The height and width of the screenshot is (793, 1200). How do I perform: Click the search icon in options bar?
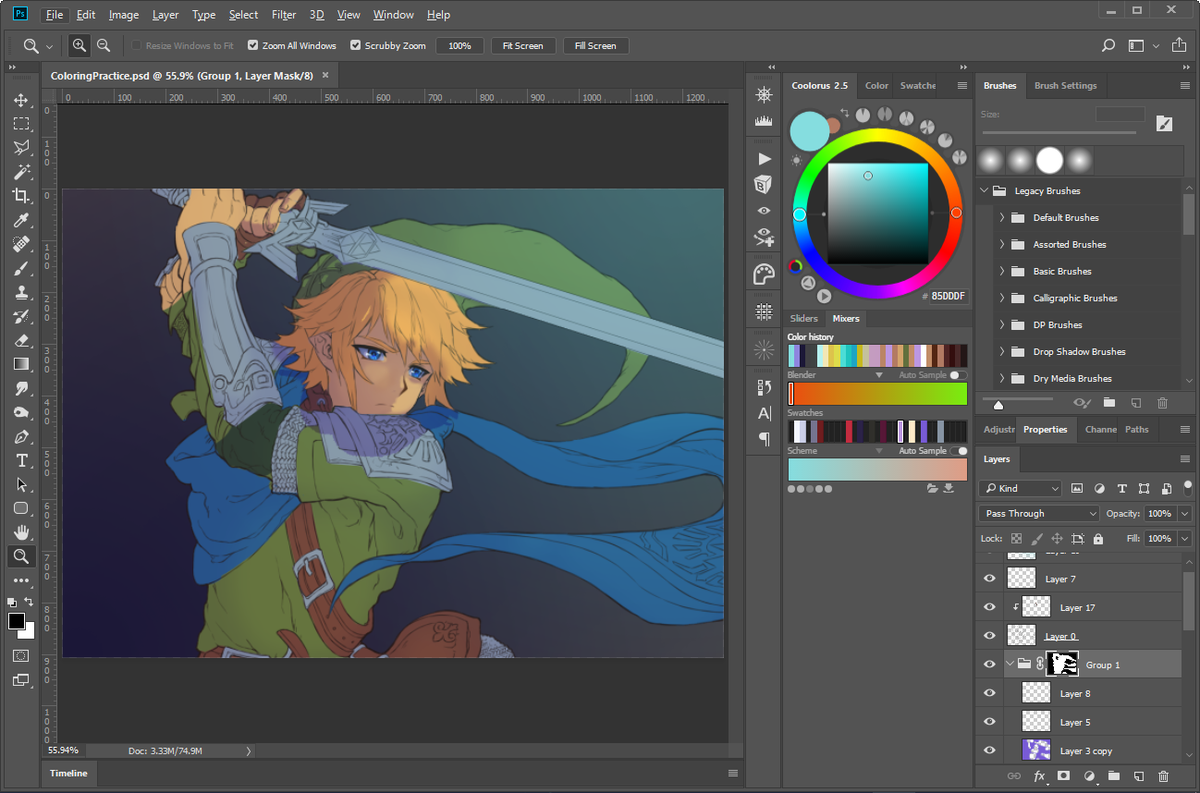coord(1108,45)
